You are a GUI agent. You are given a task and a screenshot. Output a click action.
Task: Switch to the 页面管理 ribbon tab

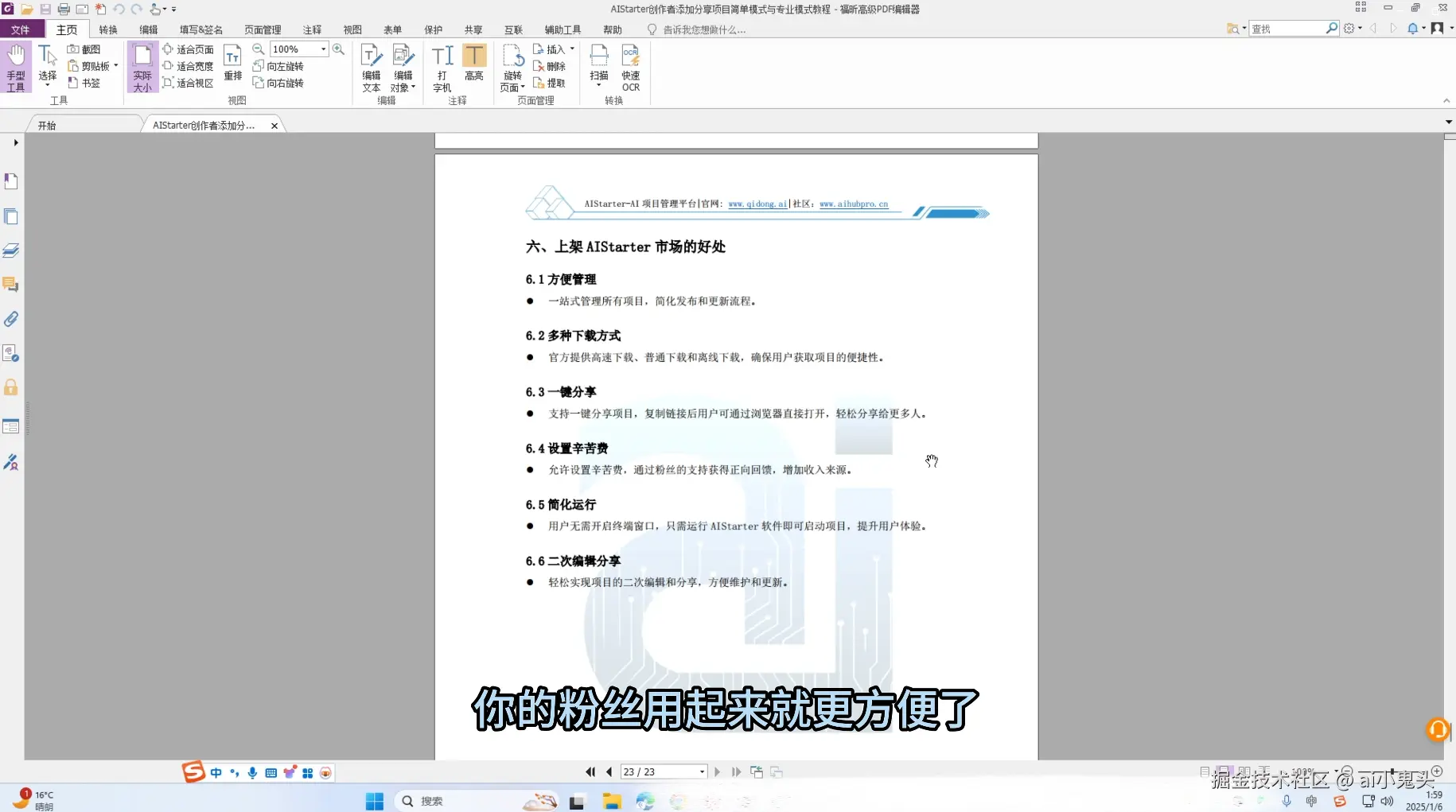pos(263,29)
